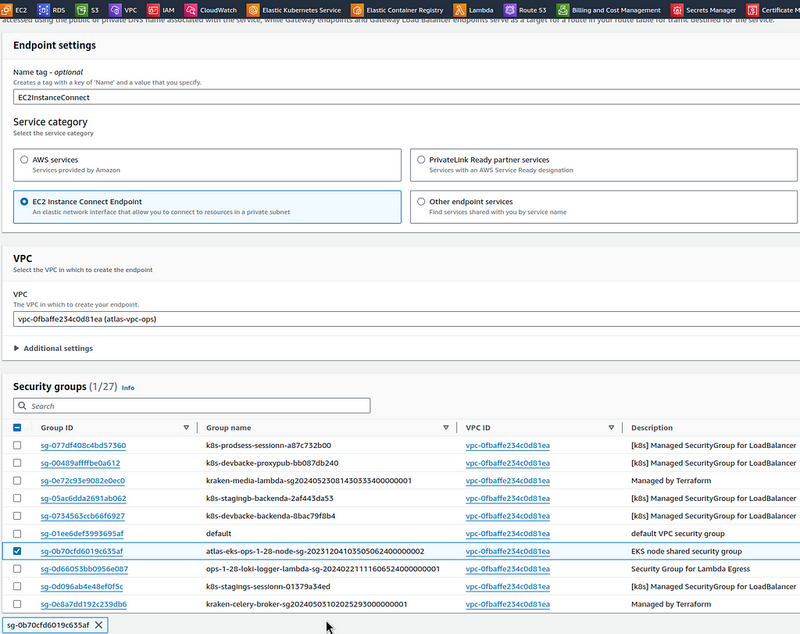Select the AWS services radio option
The image size is (800, 634).
tap(24, 160)
